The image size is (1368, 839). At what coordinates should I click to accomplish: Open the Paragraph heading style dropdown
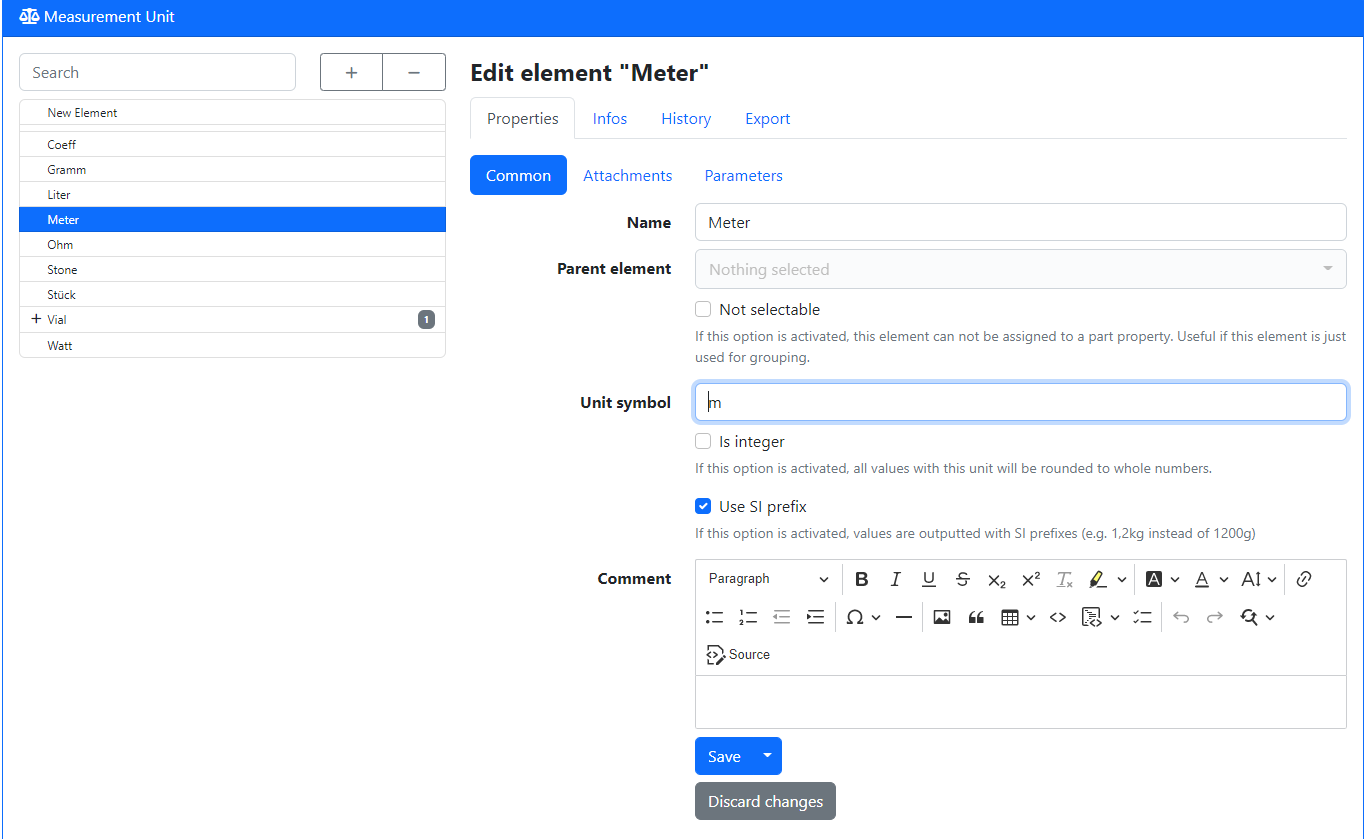[768, 579]
